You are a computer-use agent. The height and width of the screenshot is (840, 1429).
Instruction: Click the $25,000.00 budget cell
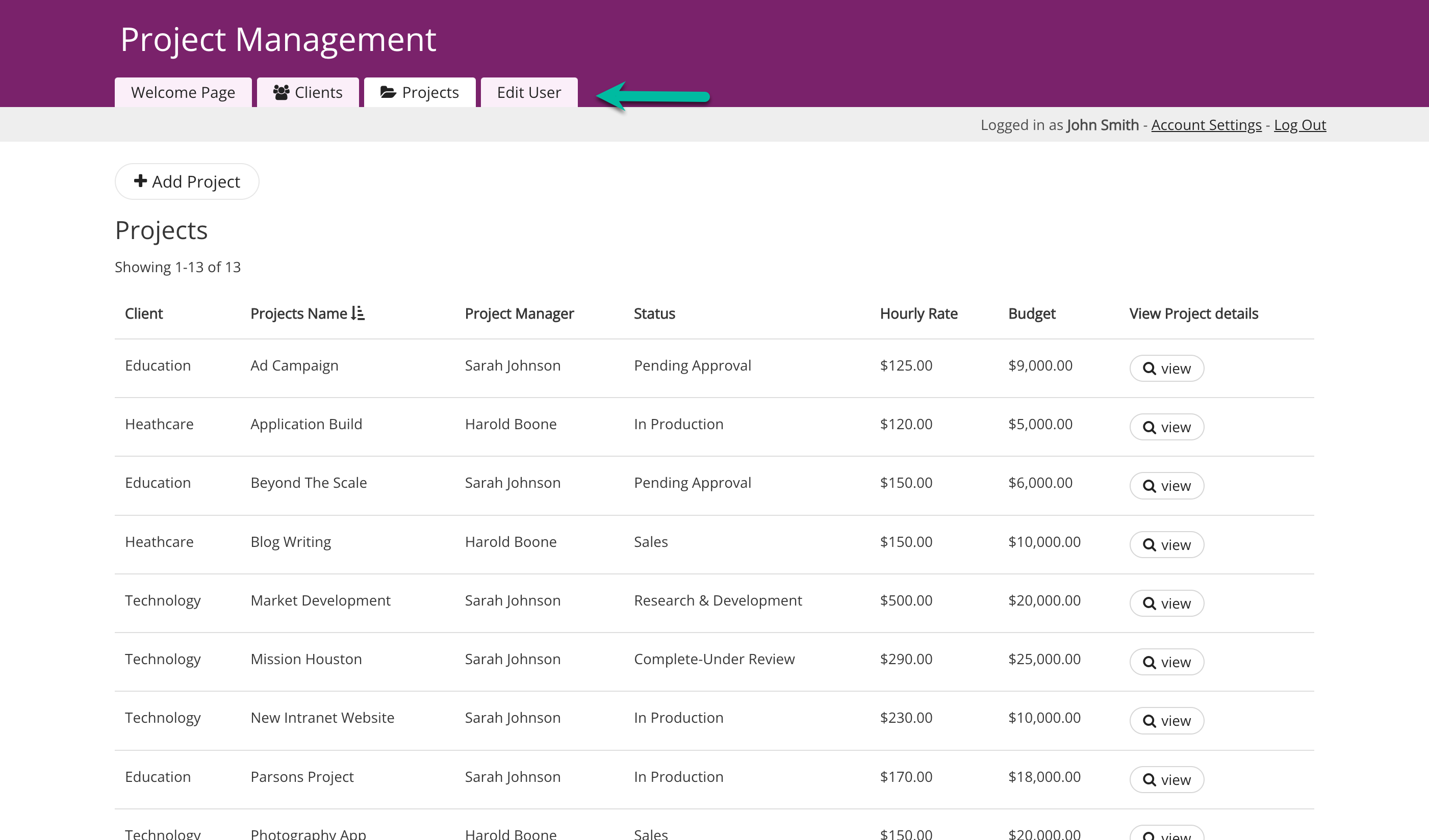(x=1044, y=659)
